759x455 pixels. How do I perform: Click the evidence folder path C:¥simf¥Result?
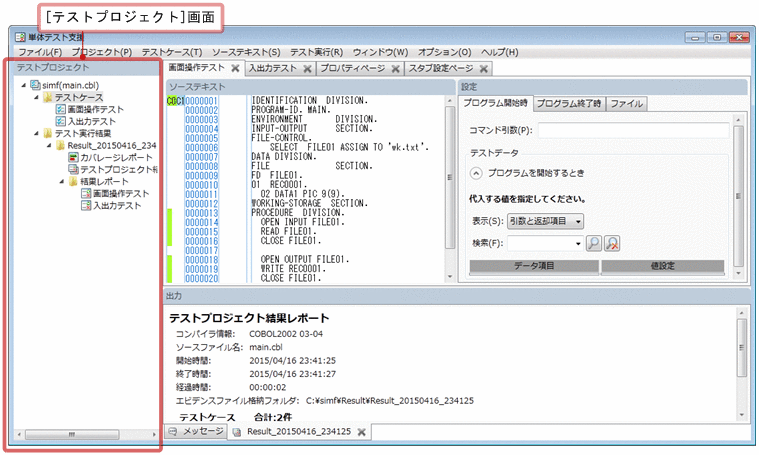(390, 401)
